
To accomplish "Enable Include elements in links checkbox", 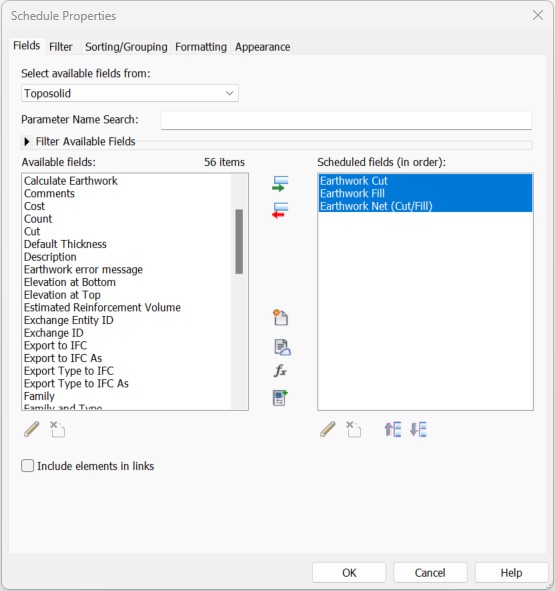I will coord(28,466).
